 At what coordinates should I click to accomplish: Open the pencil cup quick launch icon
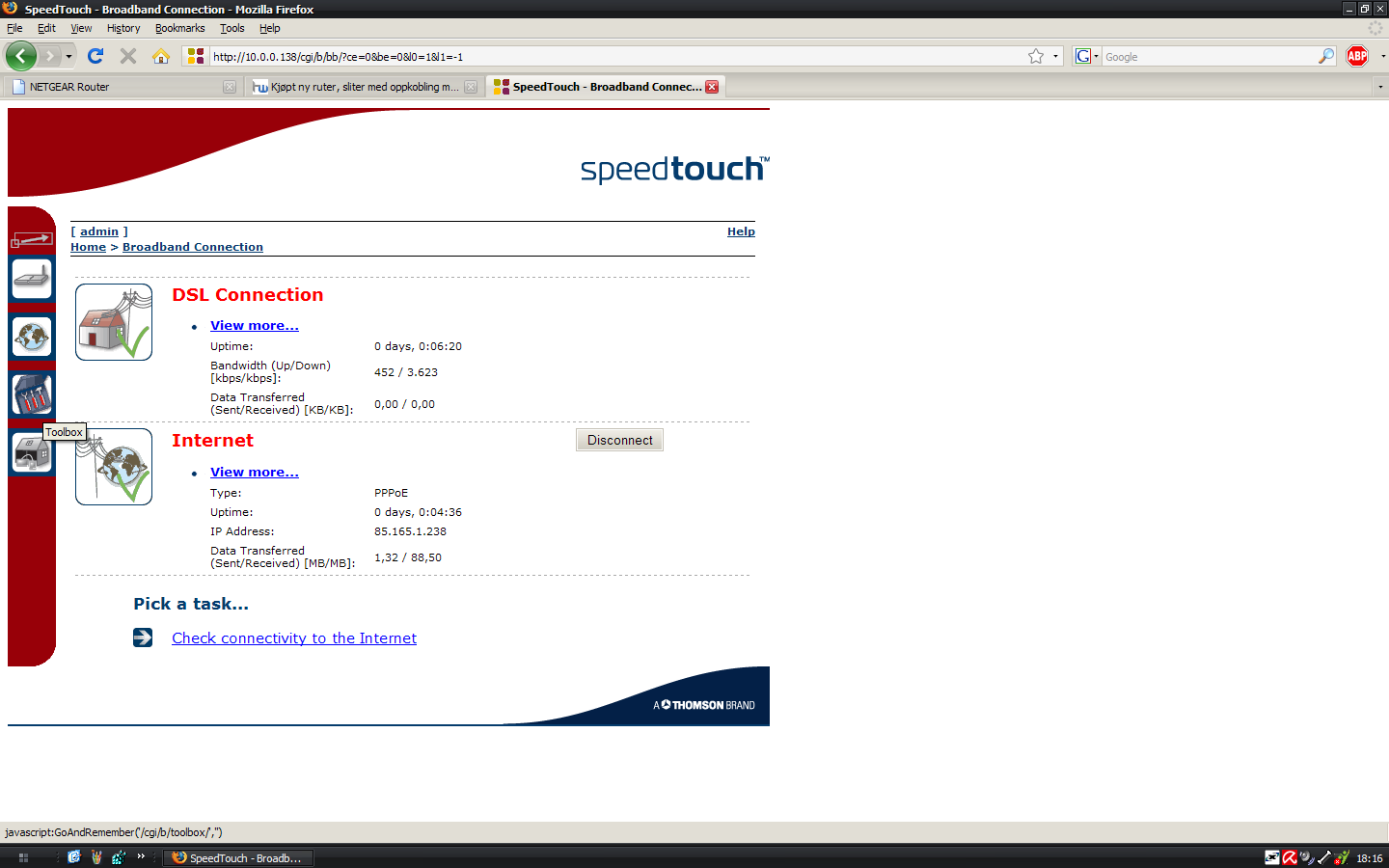(x=96, y=857)
